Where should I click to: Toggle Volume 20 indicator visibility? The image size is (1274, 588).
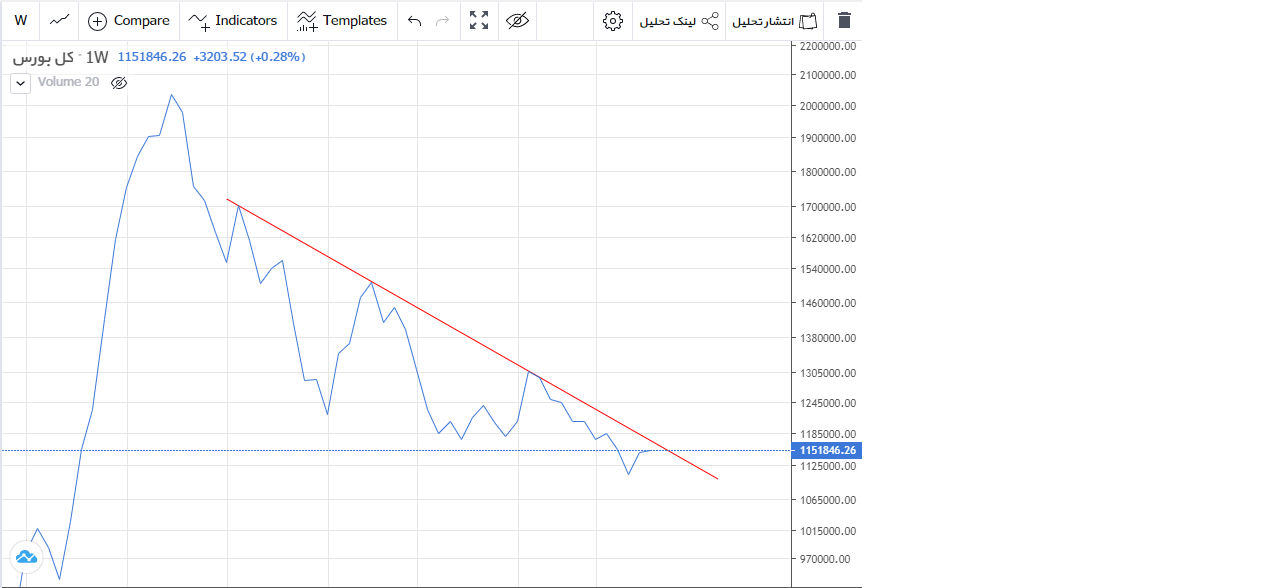119,83
